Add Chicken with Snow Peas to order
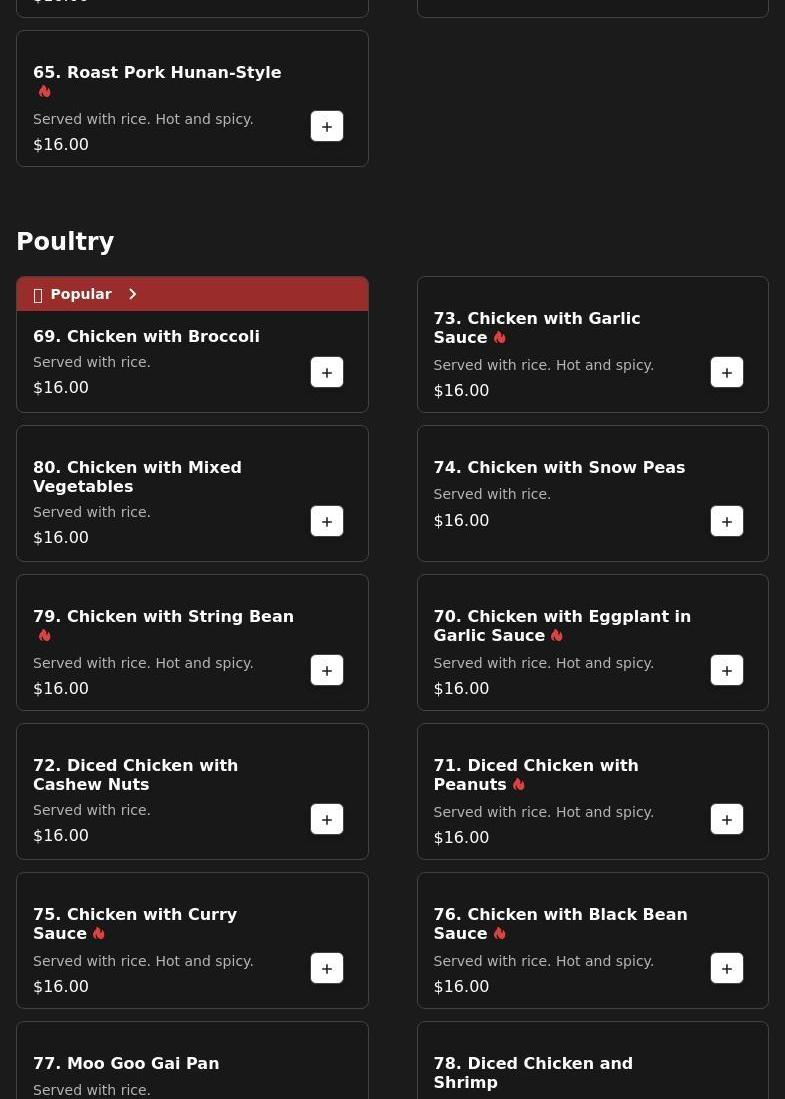This screenshot has height=1099, width=785. pos(727,521)
